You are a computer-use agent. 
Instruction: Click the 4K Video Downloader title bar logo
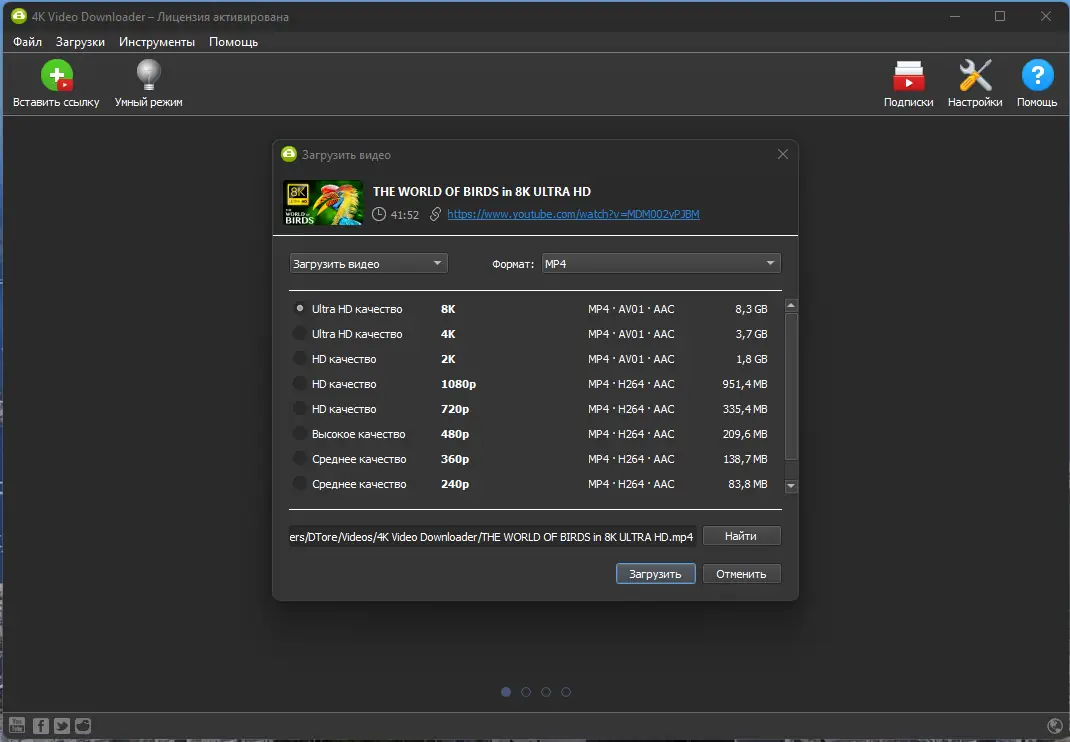click(x=18, y=16)
